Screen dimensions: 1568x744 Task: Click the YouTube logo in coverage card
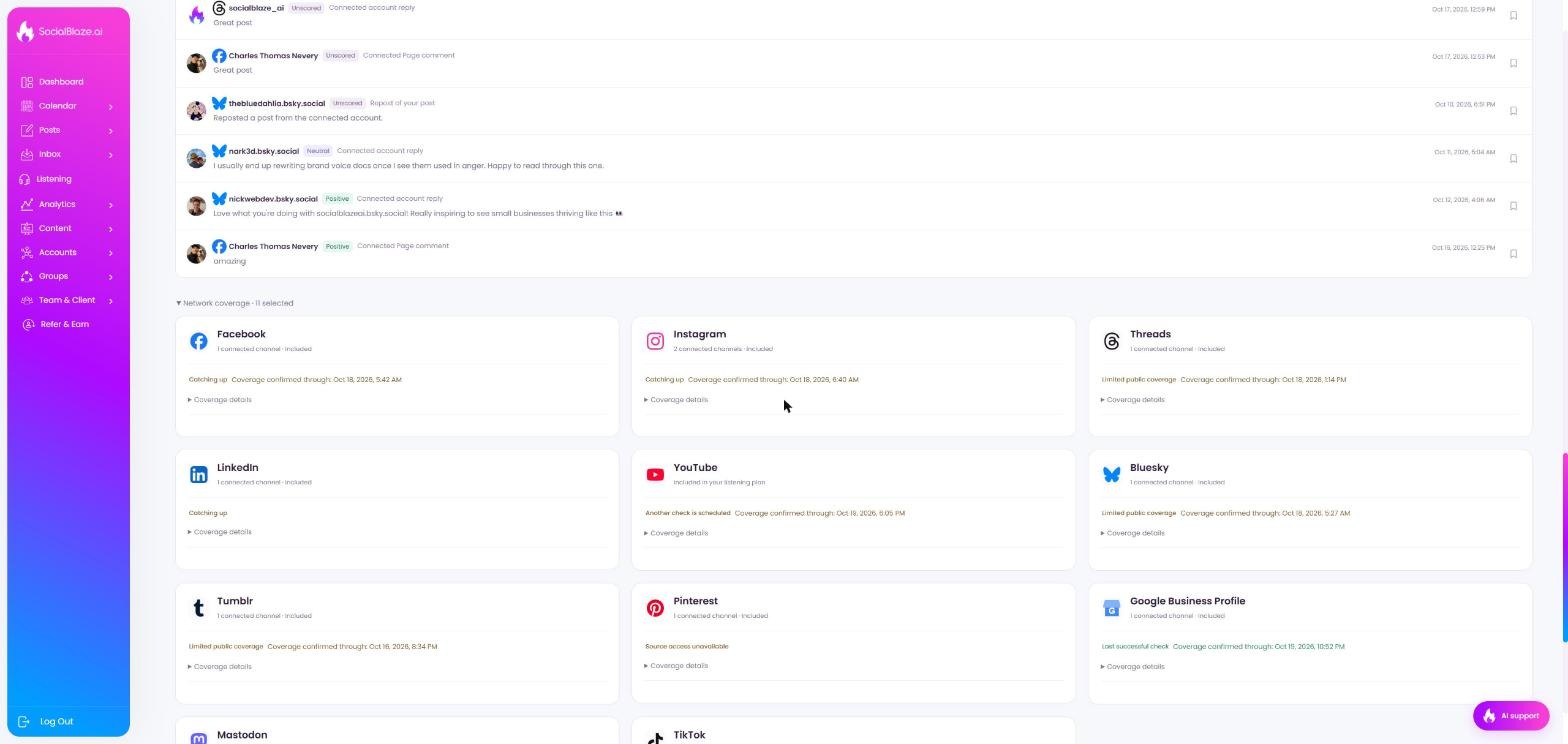655,475
